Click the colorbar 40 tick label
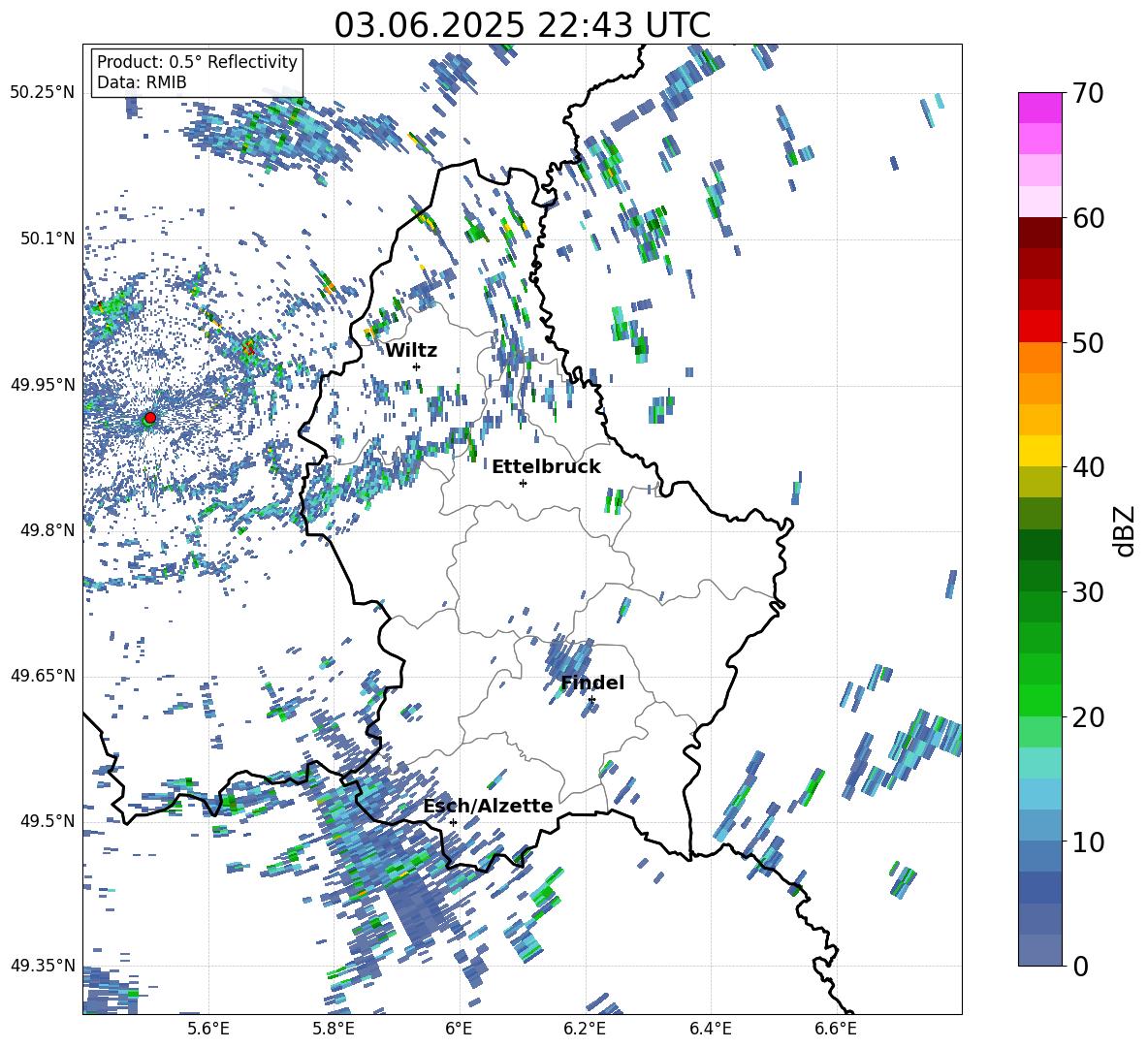This screenshot has width=1148, height=1048. click(1088, 467)
